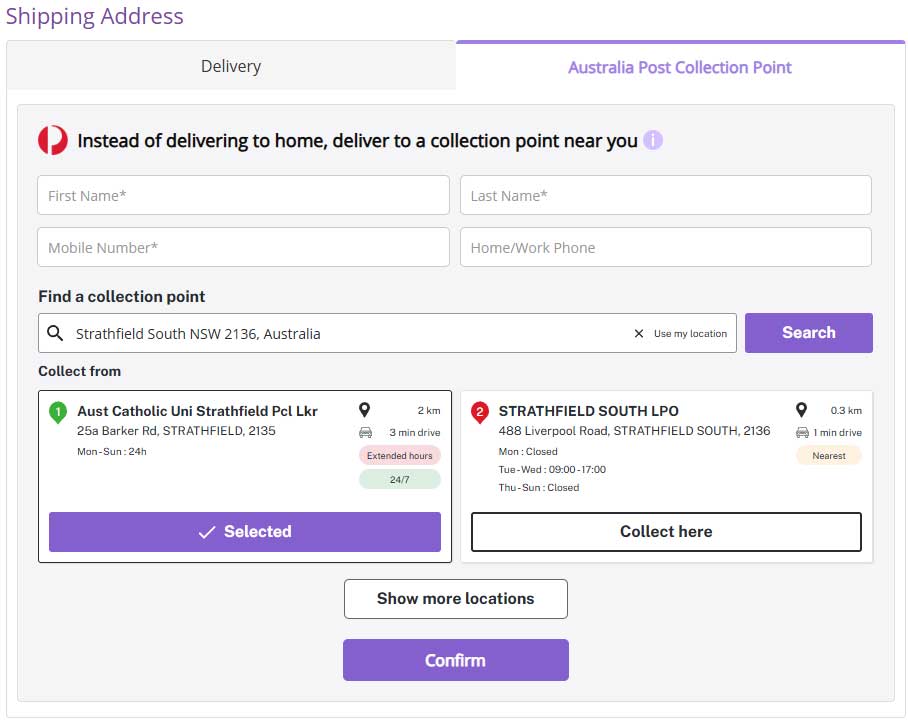Clear the search field using the X icon
908x721 pixels.
tap(639, 333)
